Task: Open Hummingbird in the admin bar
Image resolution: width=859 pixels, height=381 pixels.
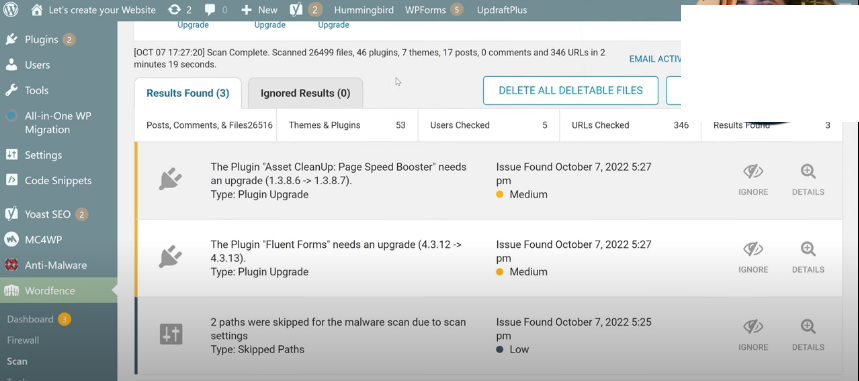Action: [364, 10]
